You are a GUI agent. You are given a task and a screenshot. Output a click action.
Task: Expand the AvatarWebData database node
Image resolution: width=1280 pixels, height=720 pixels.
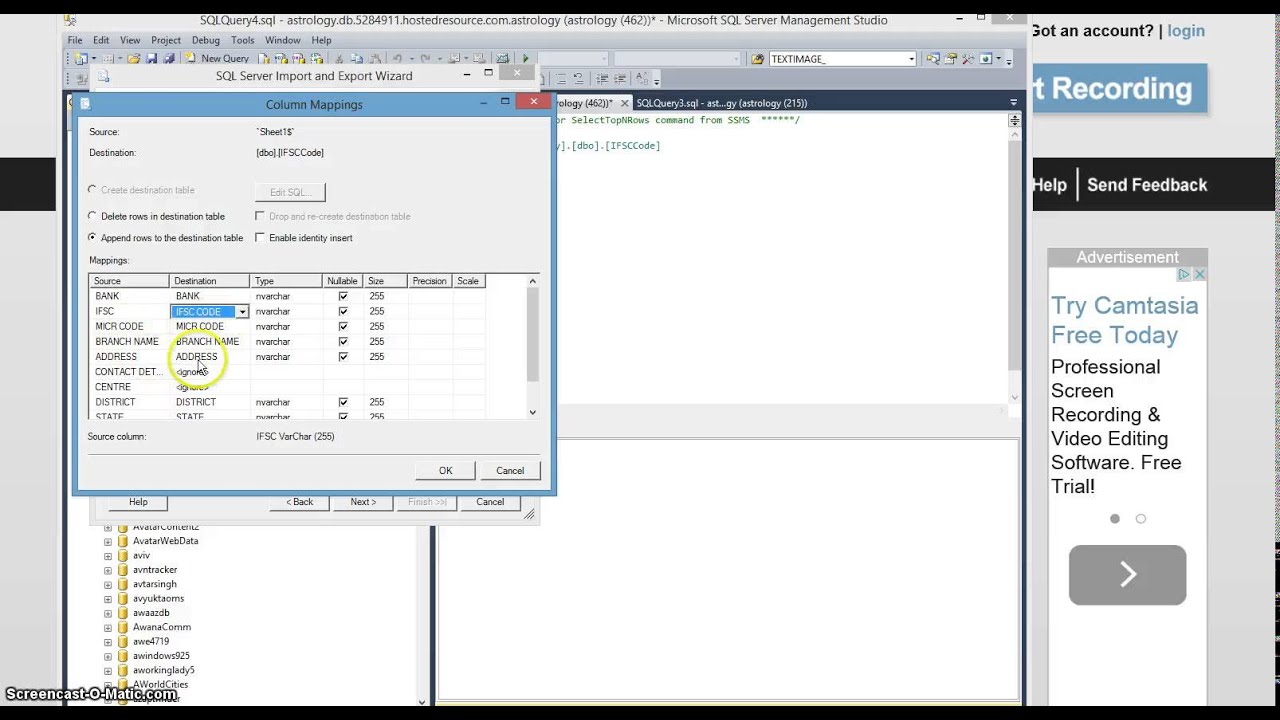pos(108,541)
